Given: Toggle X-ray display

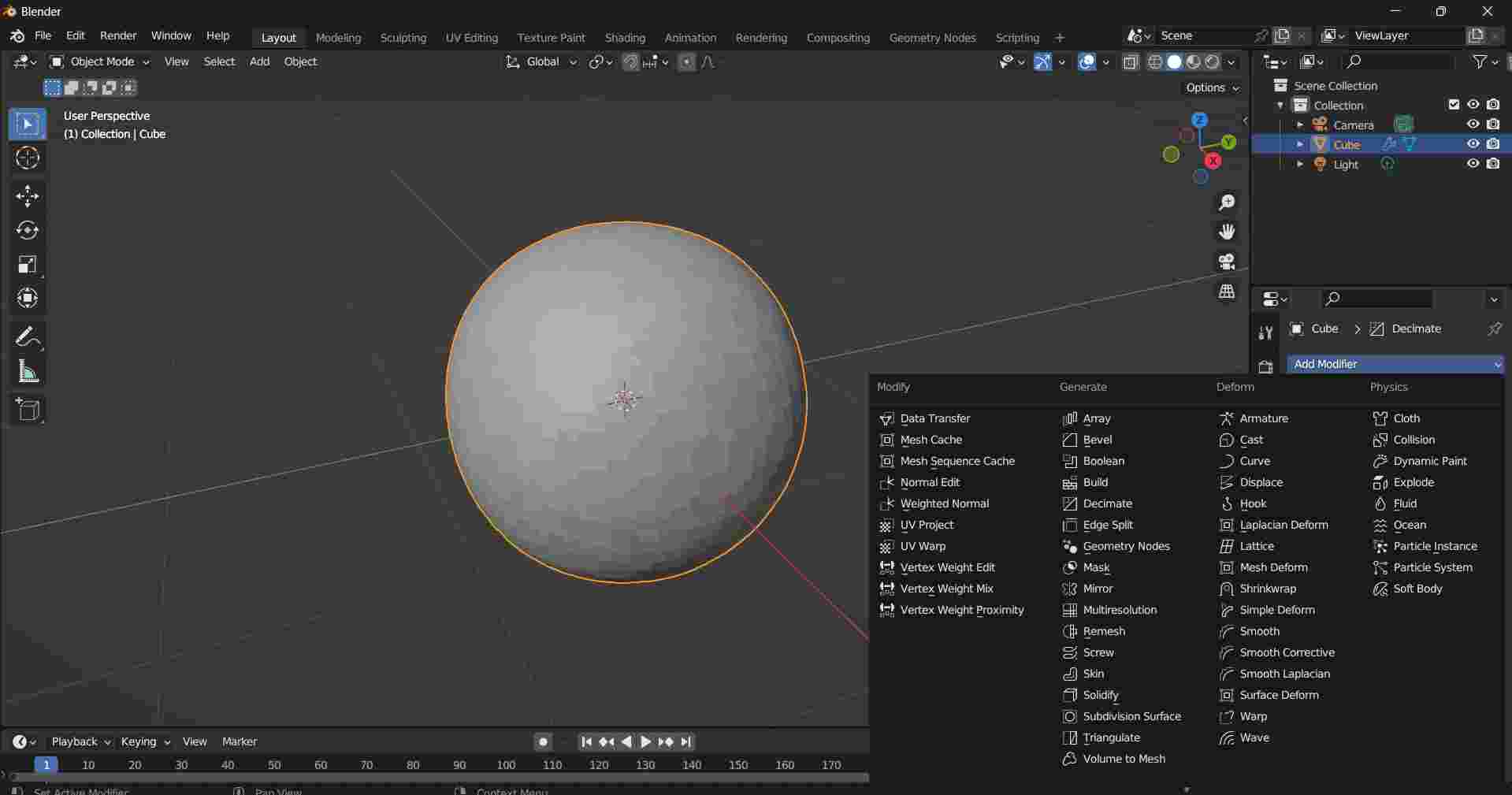Looking at the screenshot, I should (x=1131, y=62).
